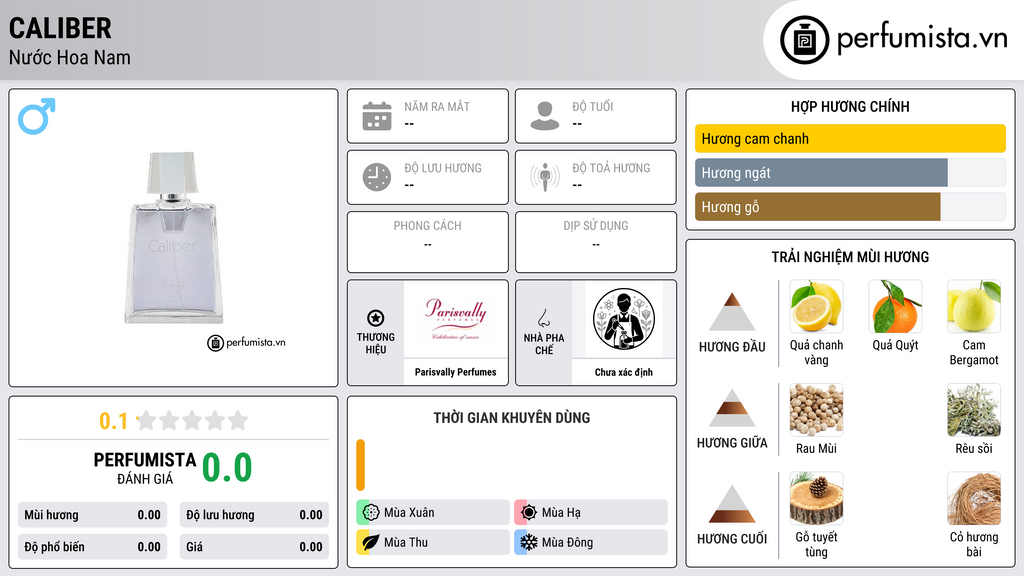Screen dimensions: 1024x576
Task: Click the Độ lưu hương 0.00 score row
Action: [x=254, y=515]
